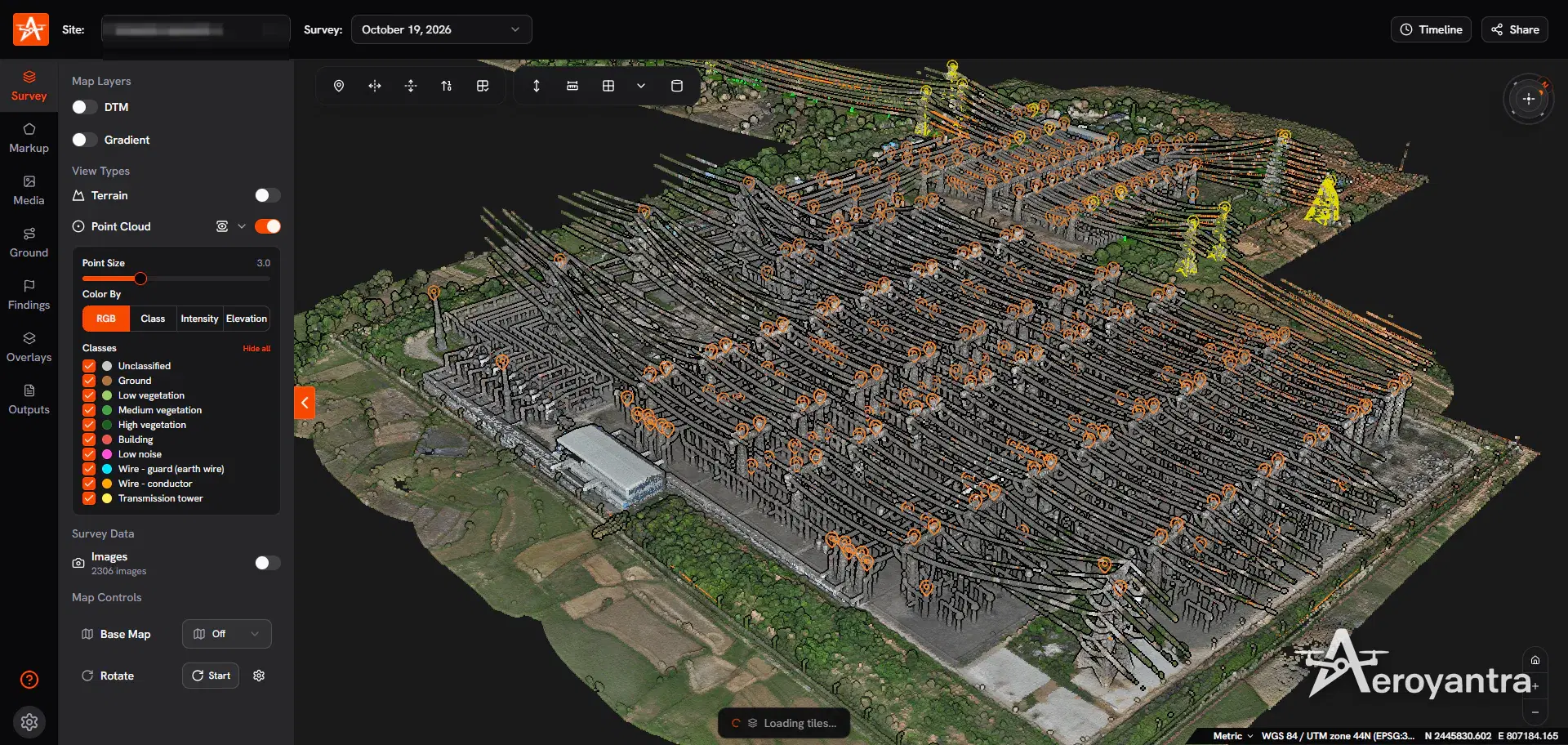Open the Survey date dropdown

pos(442,29)
